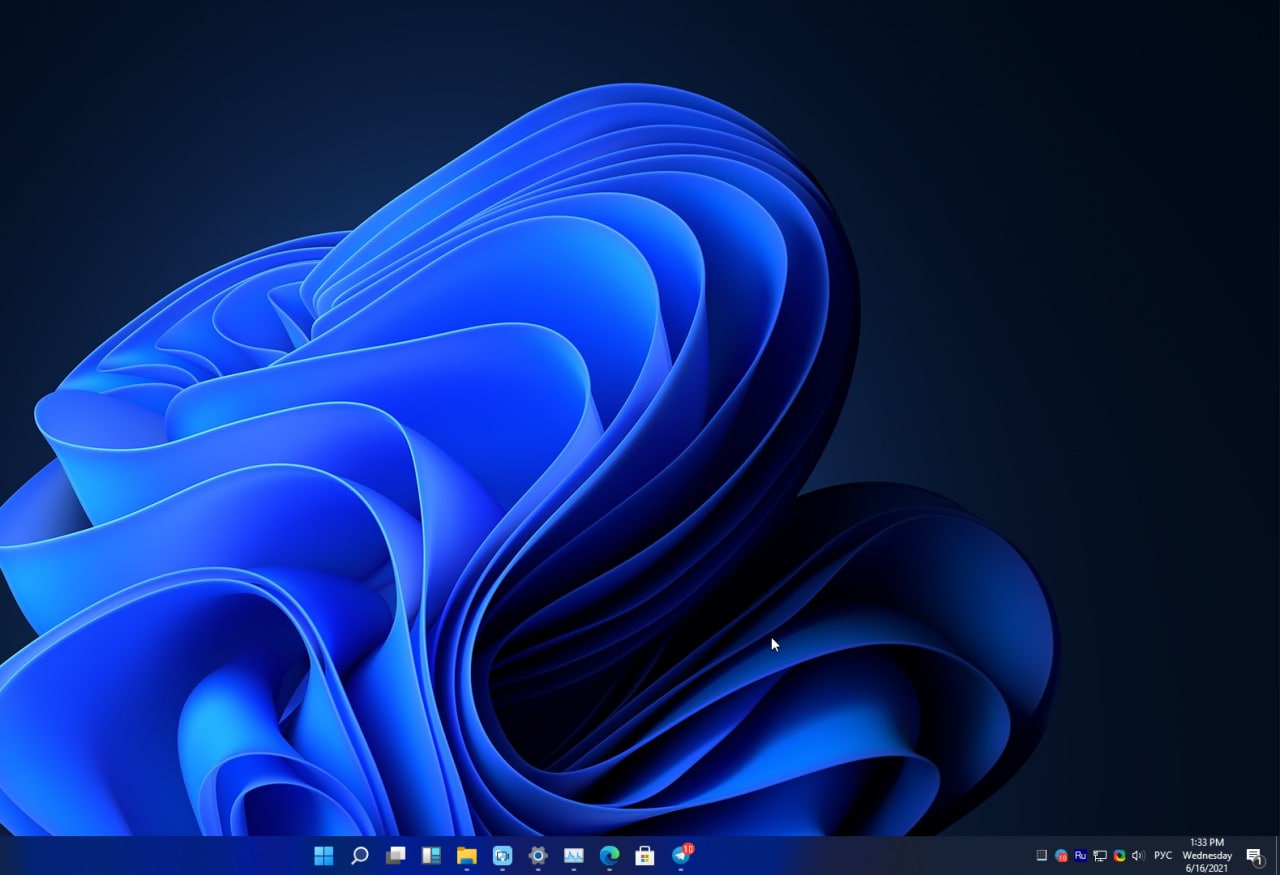Click Show Desktop strip at taskbar end
Image resolution: width=1280 pixels, height=875 pixels.
pyautogui.click(x=1277, y=855)
